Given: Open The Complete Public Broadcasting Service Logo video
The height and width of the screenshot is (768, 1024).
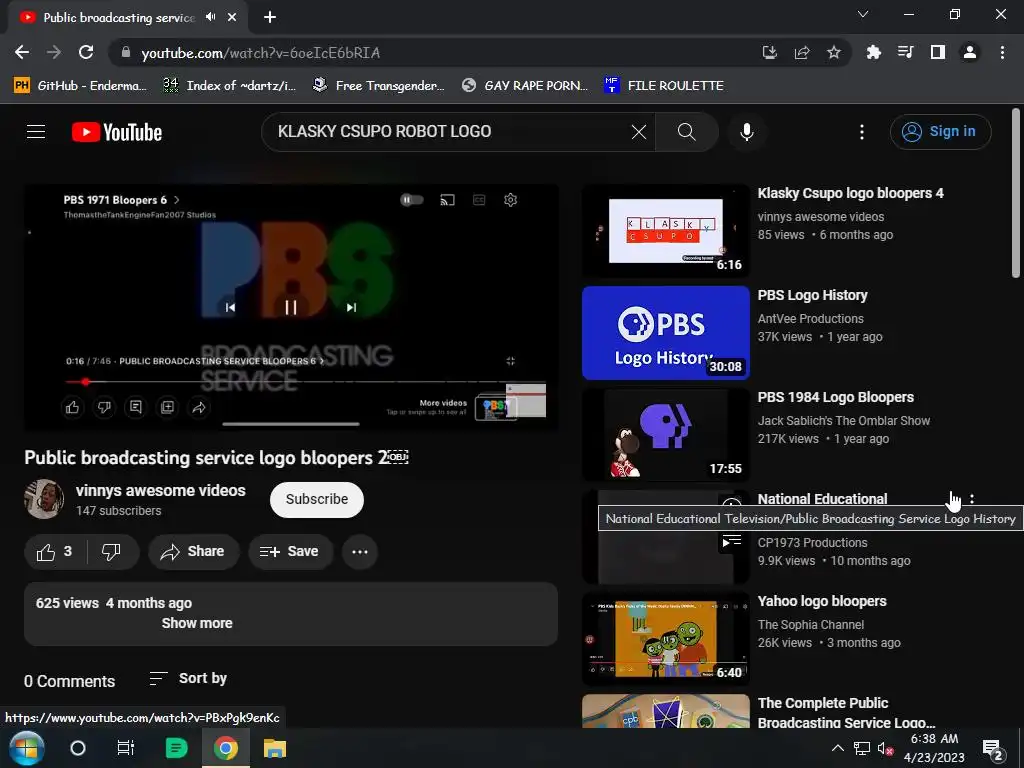Looking at the screenshot, I should [x=846, y=712].
